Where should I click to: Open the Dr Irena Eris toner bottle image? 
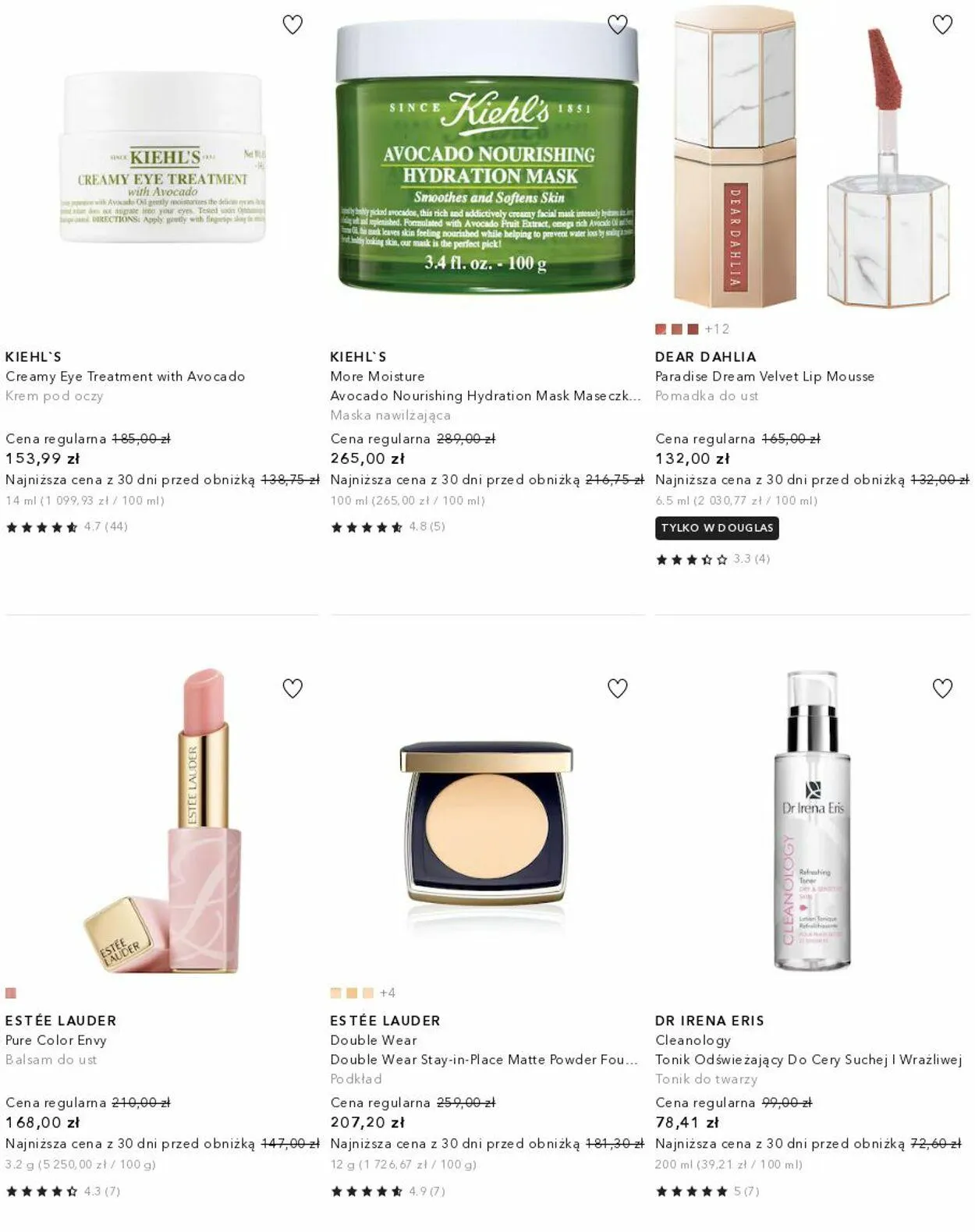813,820
